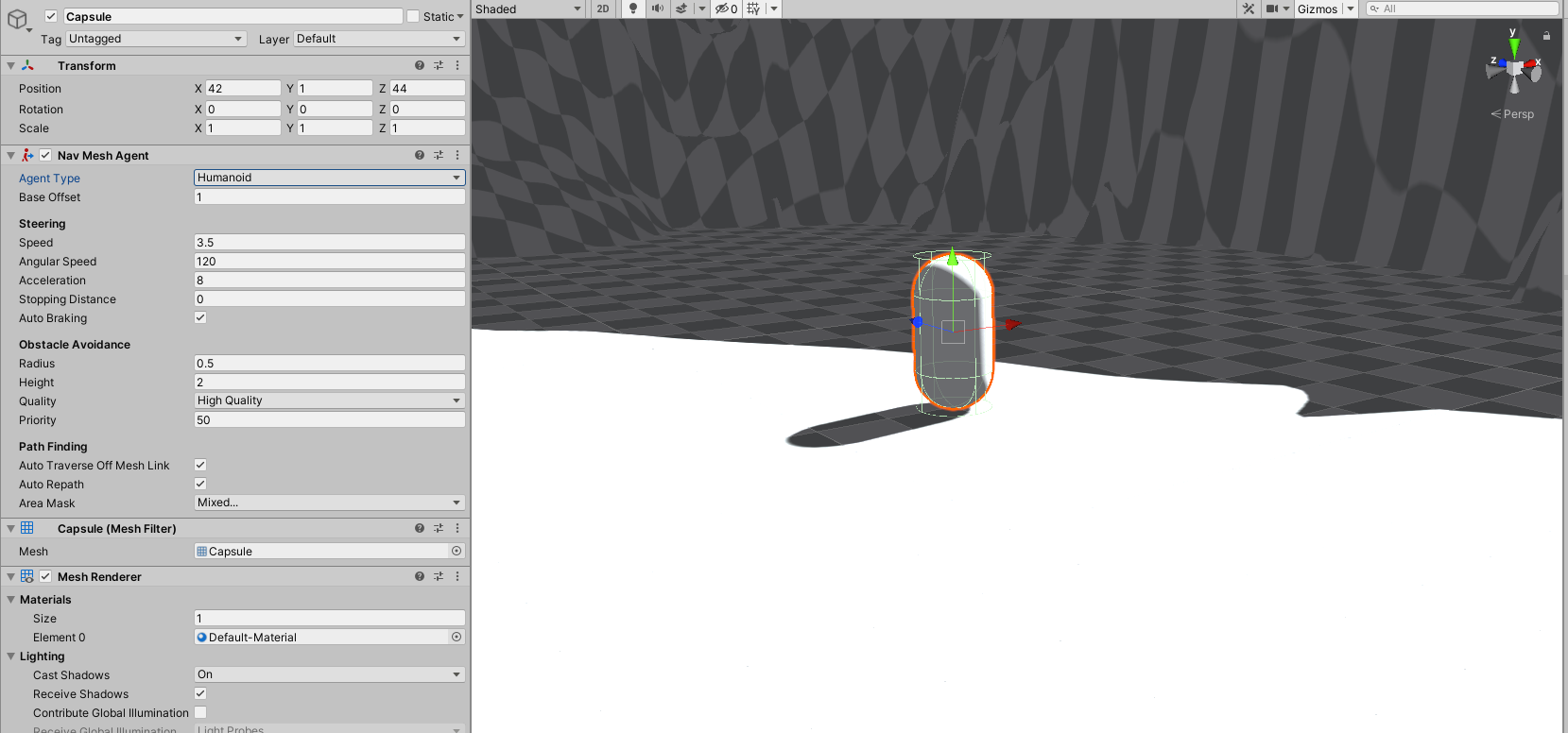
Task: Collapse the Lighting foldout
Action: [10, 656]
